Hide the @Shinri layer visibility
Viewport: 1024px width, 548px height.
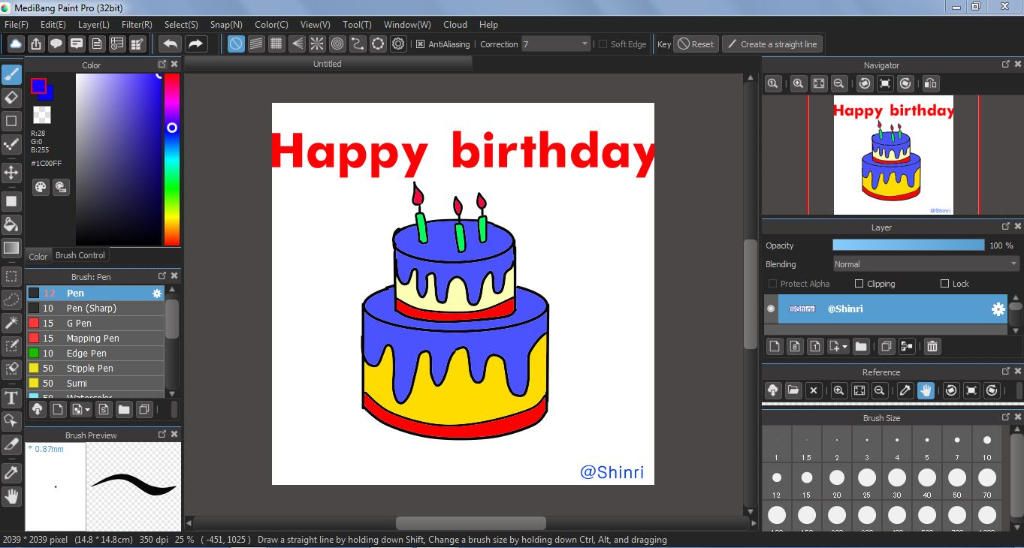tap(771, 308)
